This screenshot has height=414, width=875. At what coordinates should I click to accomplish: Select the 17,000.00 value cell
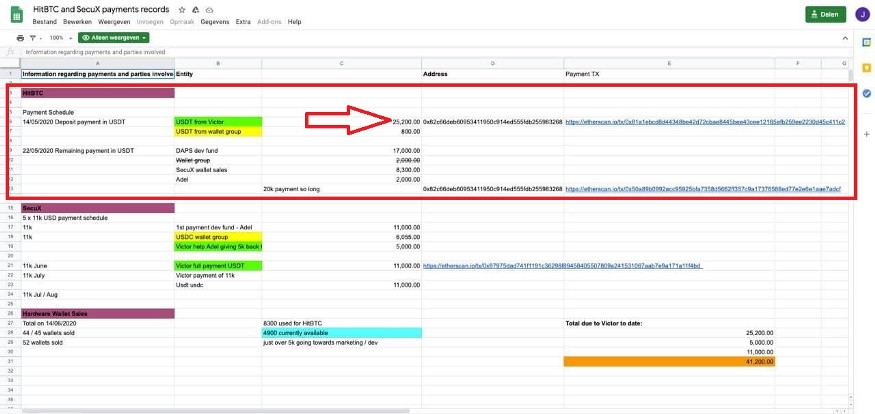(x=342, y=151)
